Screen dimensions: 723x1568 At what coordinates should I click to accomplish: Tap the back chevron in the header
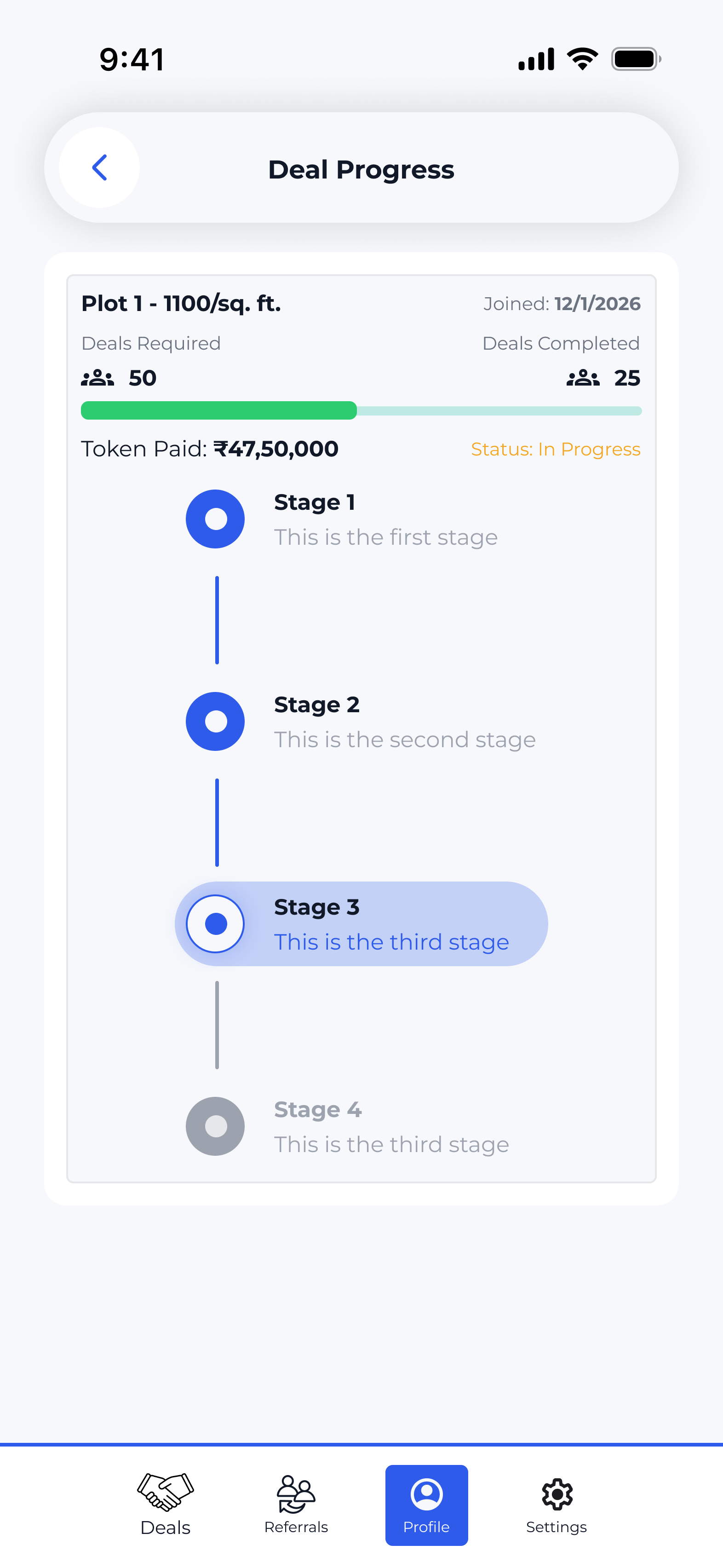[x=100, y=167]
